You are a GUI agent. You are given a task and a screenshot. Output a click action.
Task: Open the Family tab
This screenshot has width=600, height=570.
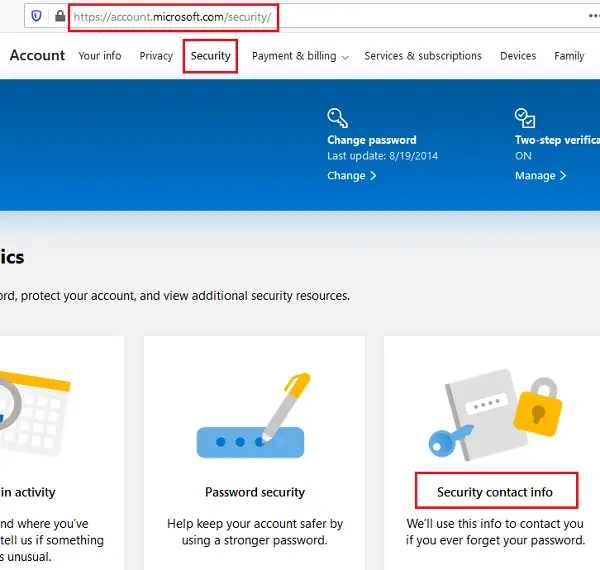(x=569, y=56)
